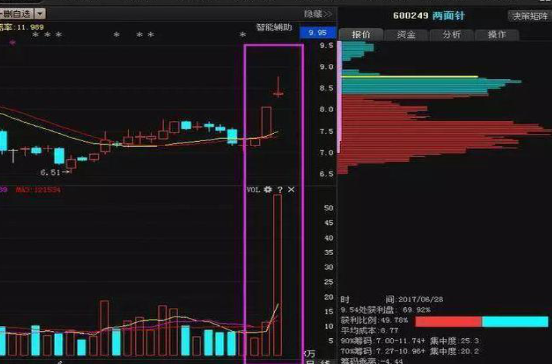Close the VOL indicator panel
Screen dimensions: 552x364
[291, 189]
